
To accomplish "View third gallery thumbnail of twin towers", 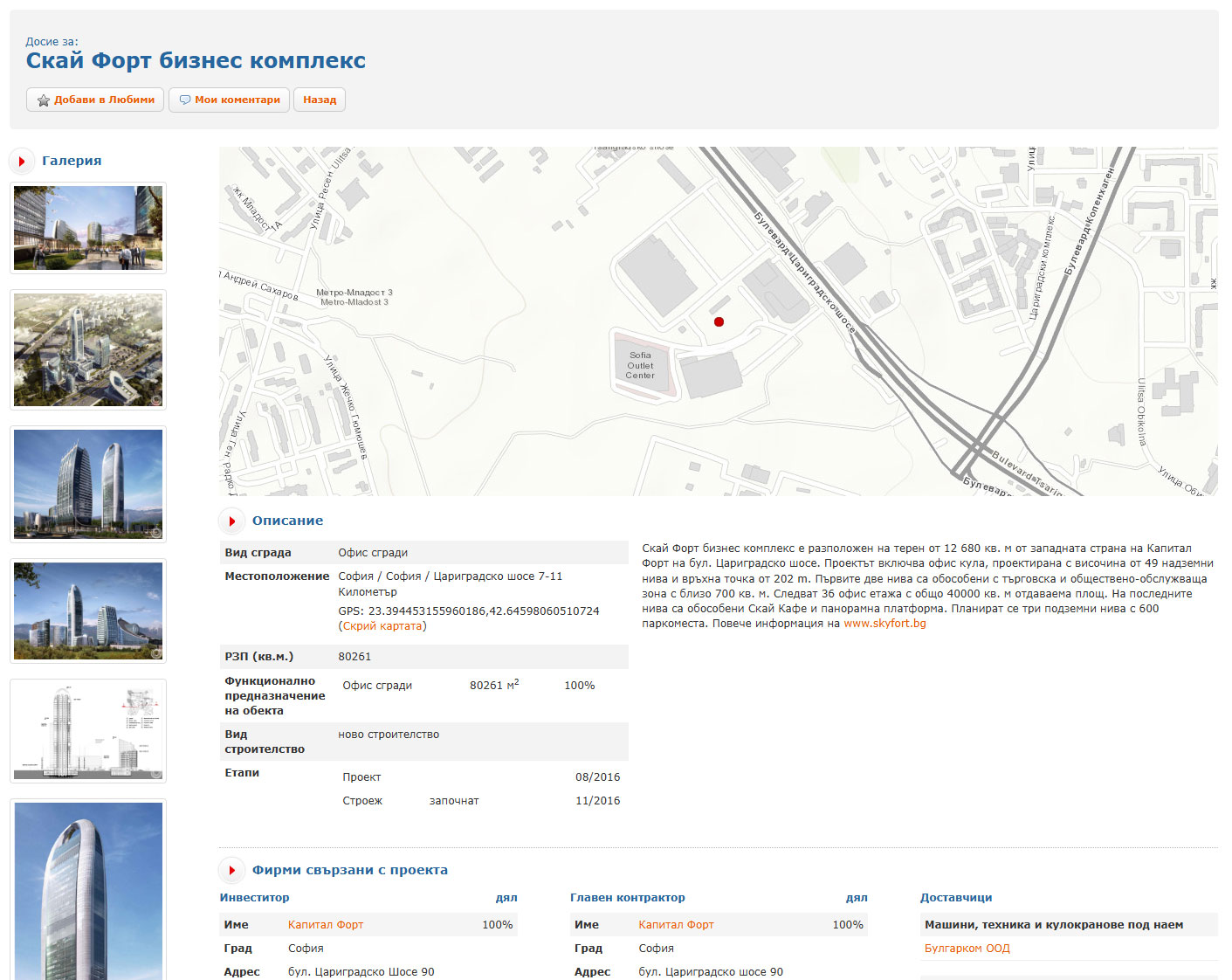I will (88, 485).
